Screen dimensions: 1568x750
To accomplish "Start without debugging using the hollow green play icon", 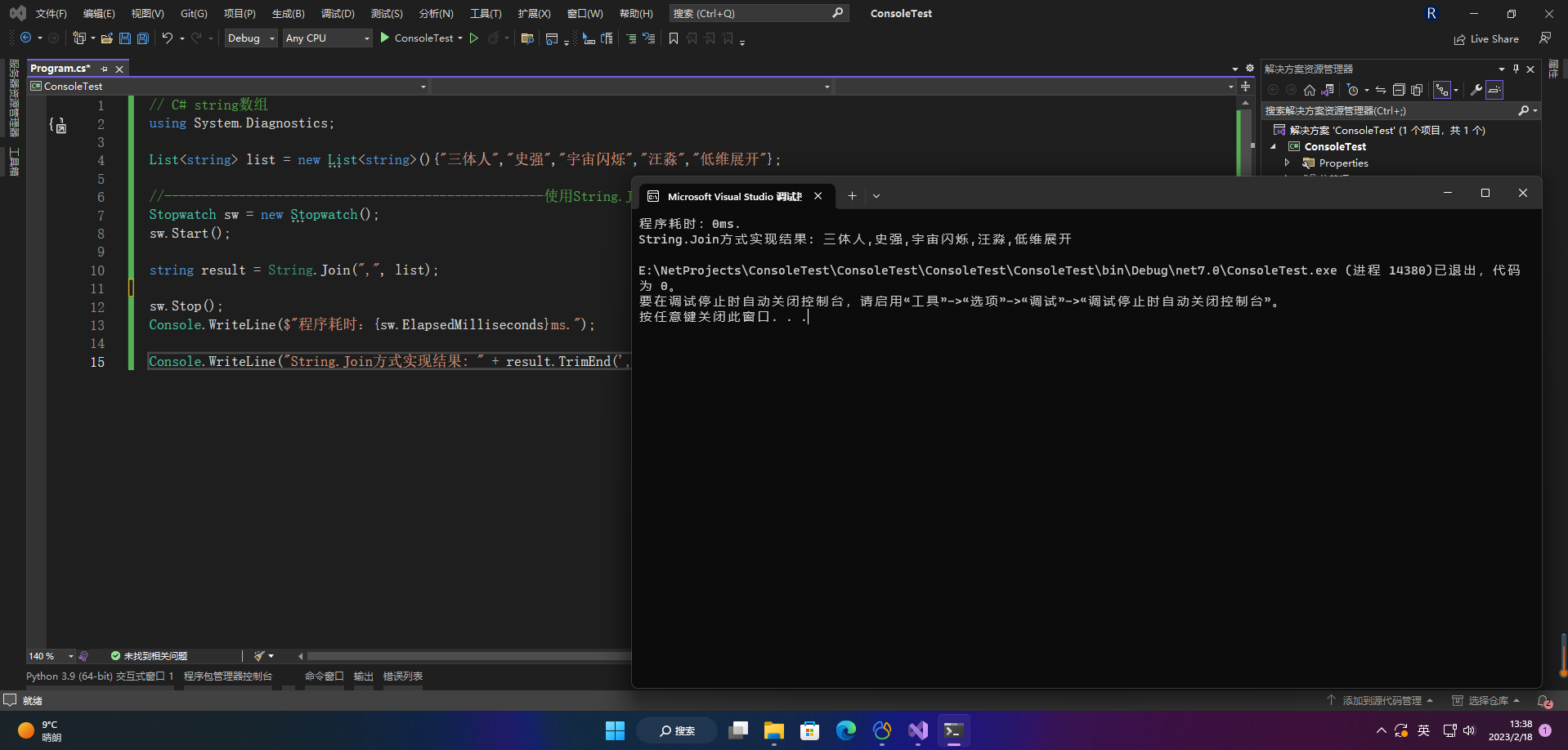I will tap(473, 38).
